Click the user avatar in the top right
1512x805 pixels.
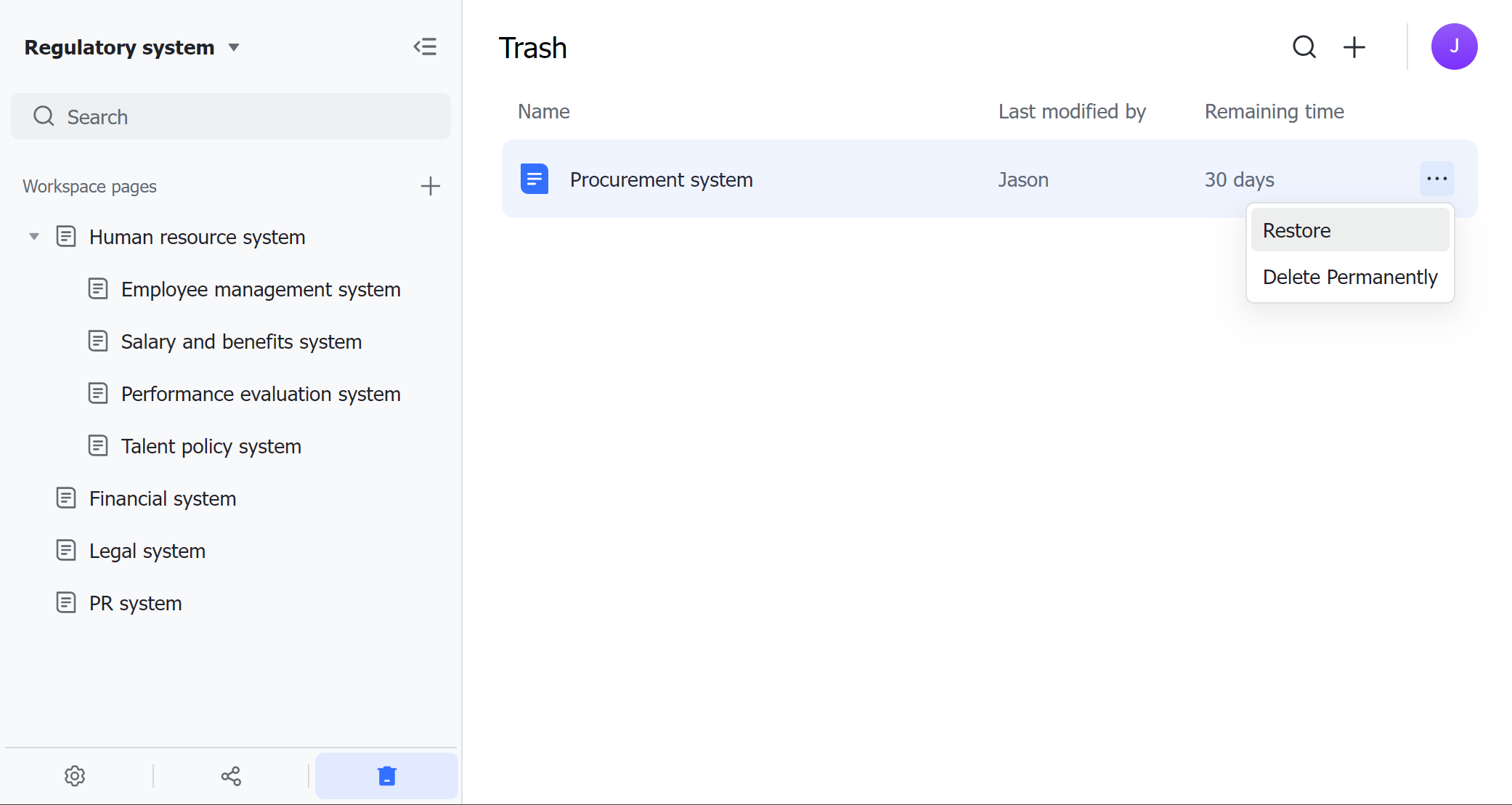1455,46
